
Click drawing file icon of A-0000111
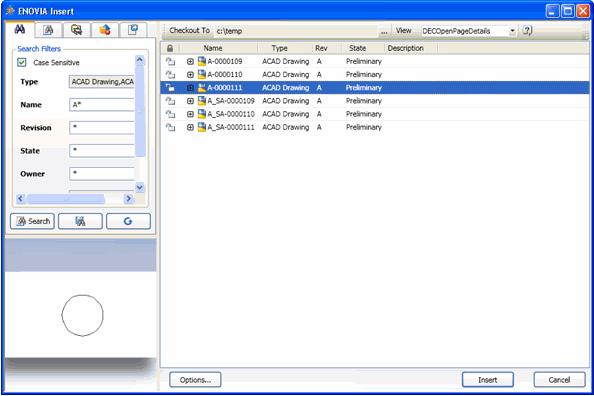pos(202,88)
